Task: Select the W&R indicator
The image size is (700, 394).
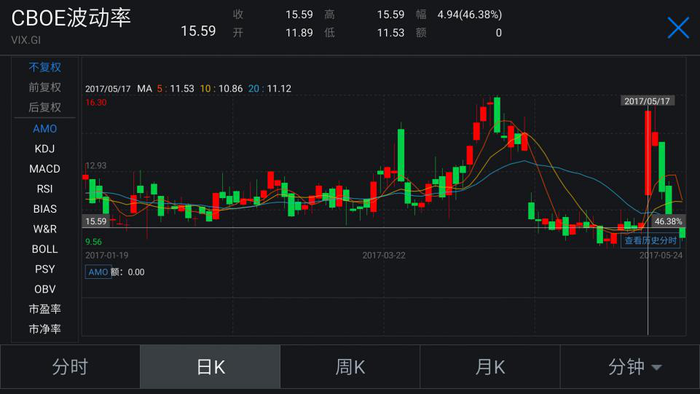Action: (x=45, y=229)
